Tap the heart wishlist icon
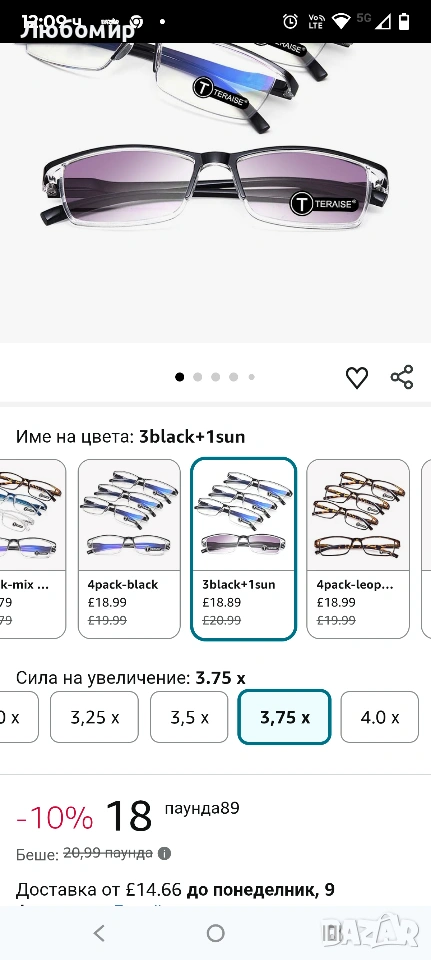The height and width of the screenshot is (960, 431). (x=357, y=378)
